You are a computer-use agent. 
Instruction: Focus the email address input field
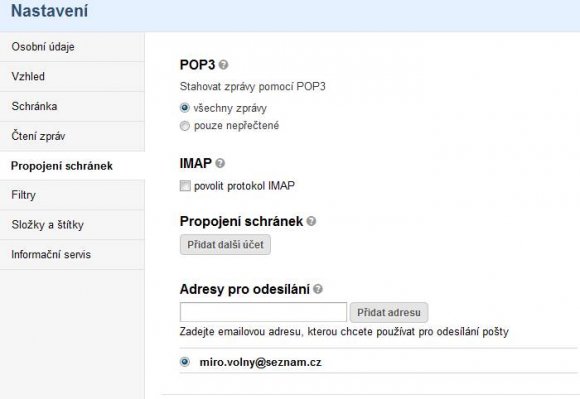tap(263, 312)
